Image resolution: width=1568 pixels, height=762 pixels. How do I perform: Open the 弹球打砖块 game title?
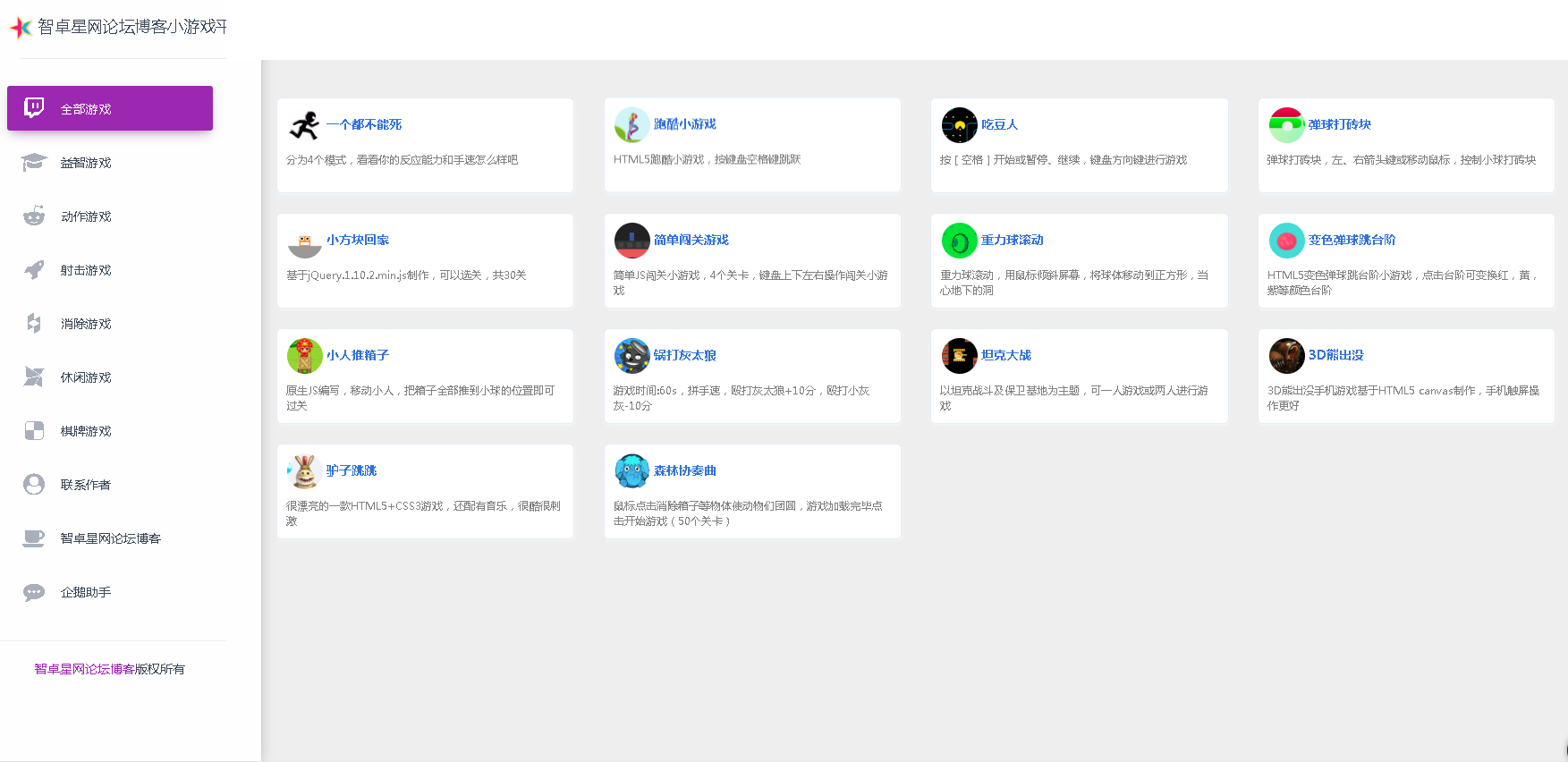click(x=1339, y=124)
